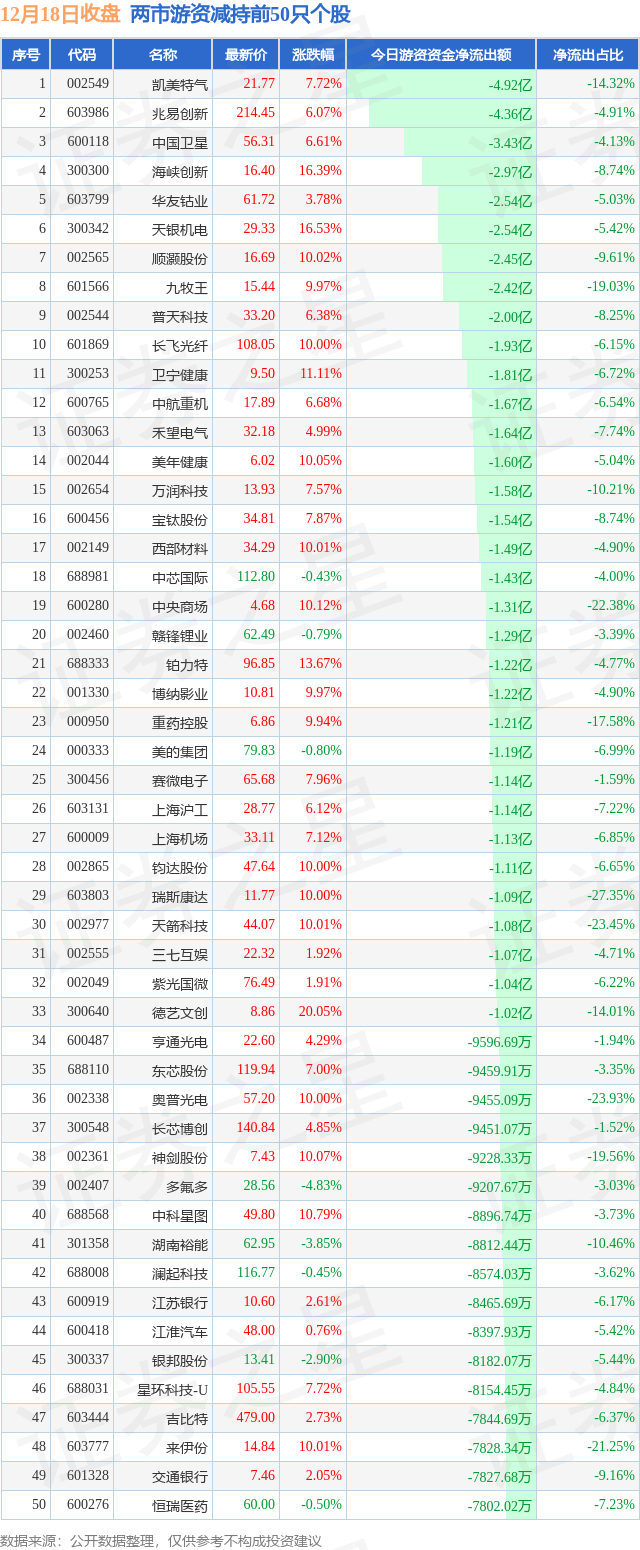Select stock name 中科星图
640x1550 pixels.
(x=180, y=1215)
